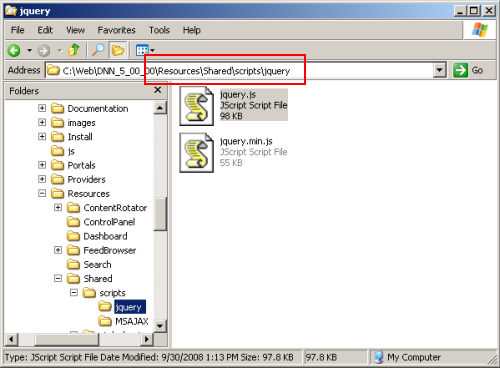The height and width of the screenshot is (368, 500).
Task: Click the folder tree horizontal scrollbar thumb
Action: (67, 340)
